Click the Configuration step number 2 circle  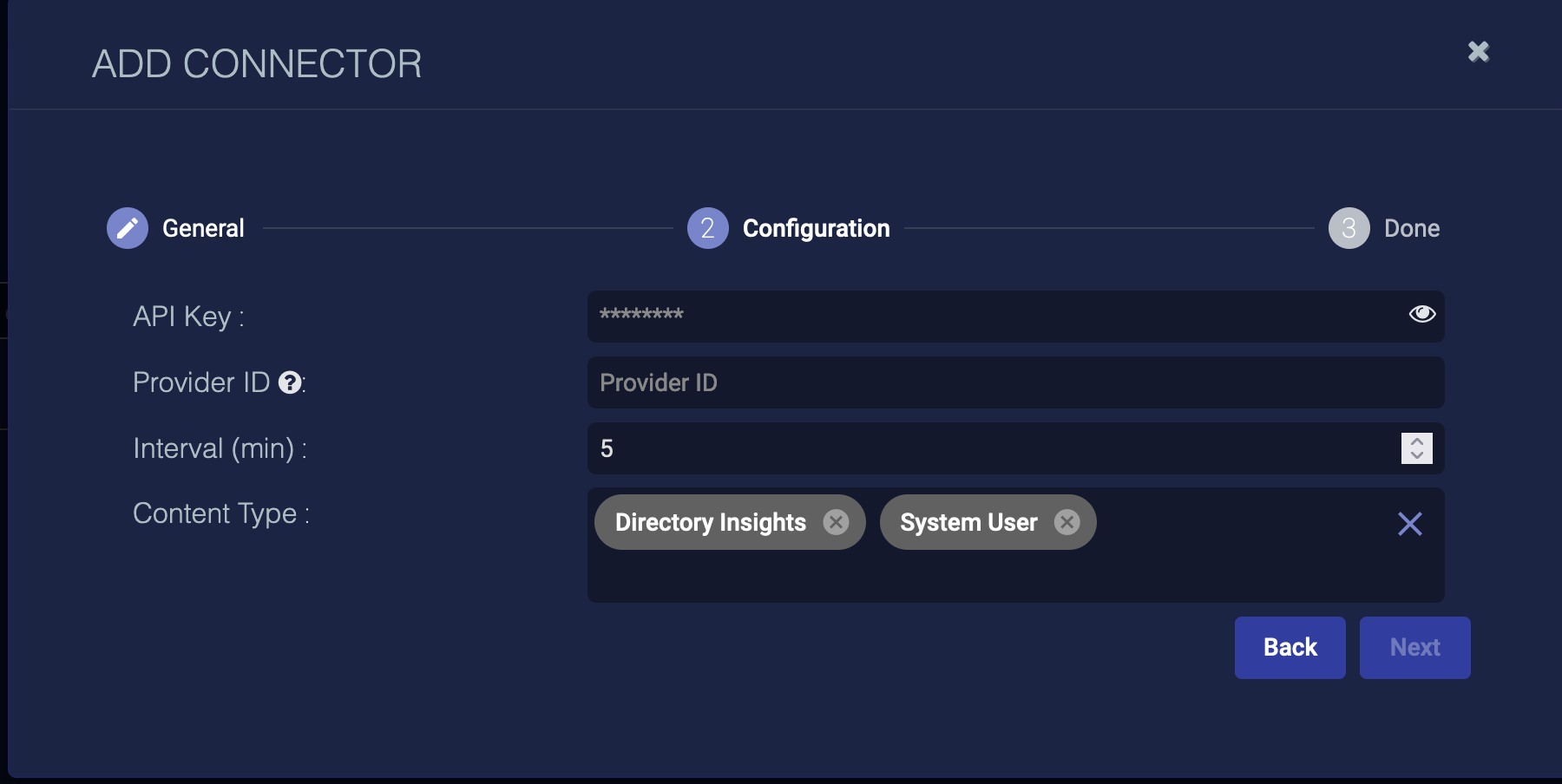tap(707, 228)
